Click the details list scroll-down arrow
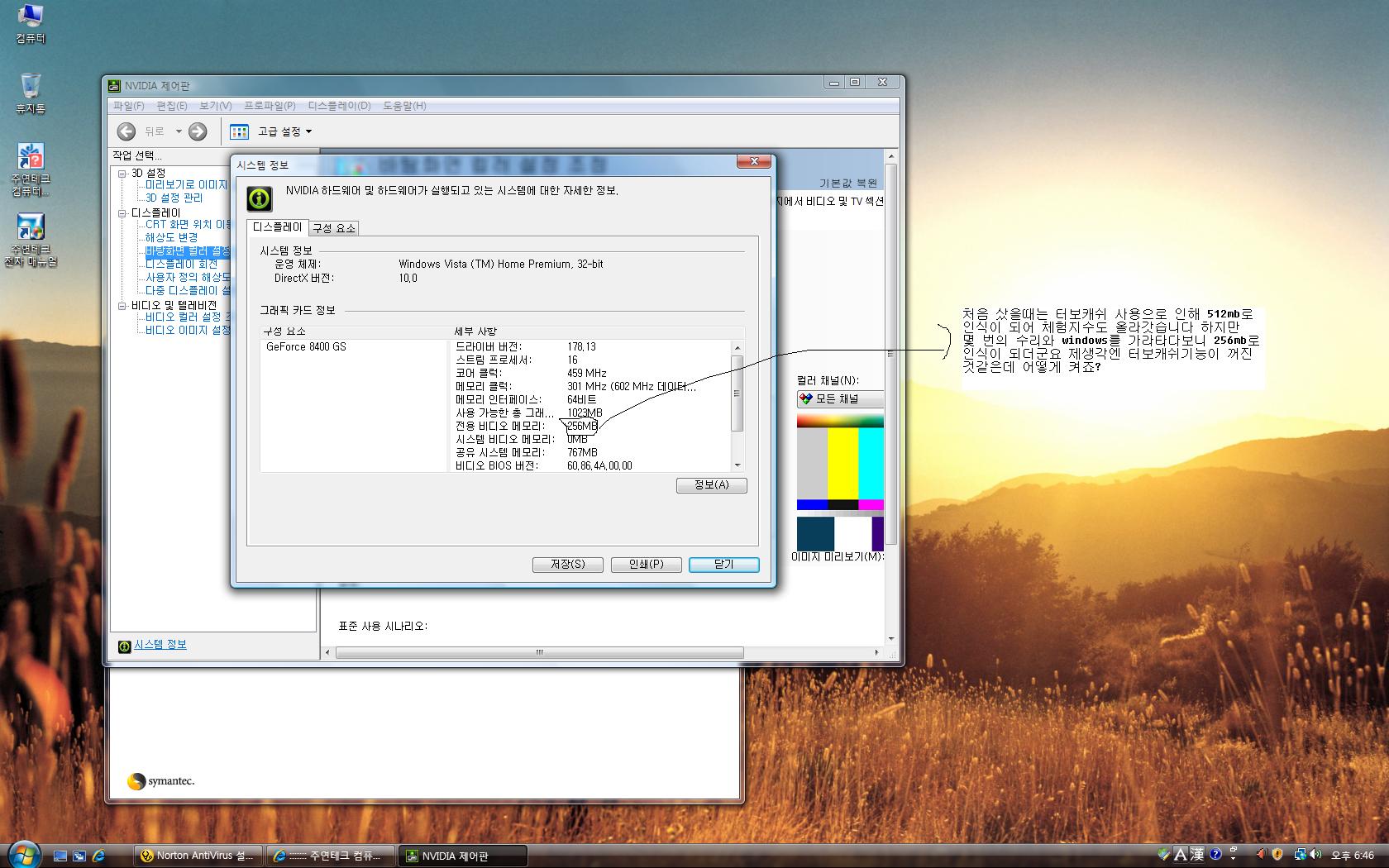Image resolution: width=1389 pixels, height=868 pixels. point(737,465)
